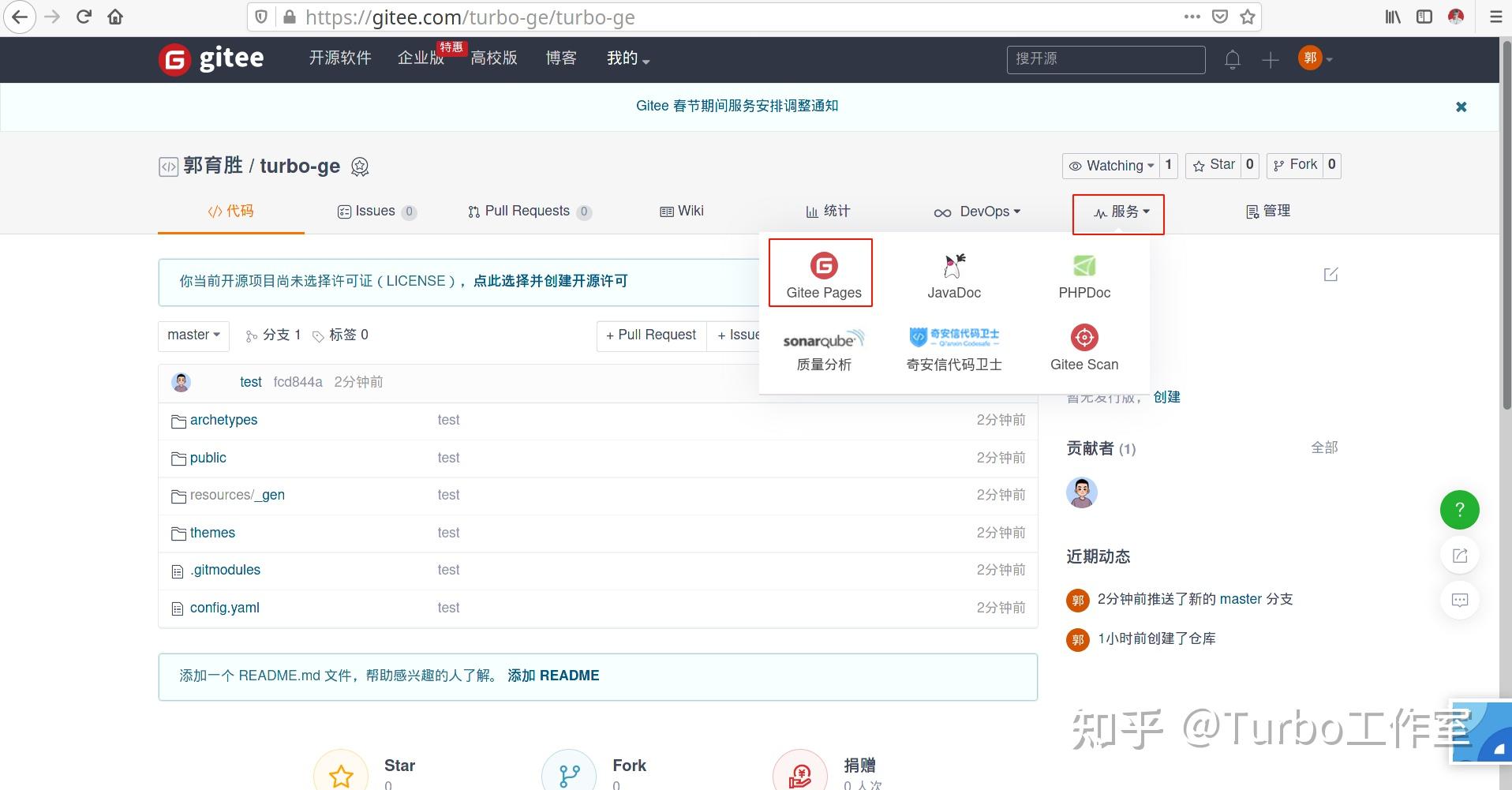Toggle browser sidebar icon
Viewport: 1512px width, 790px height.
click(x=1424, y=17)
